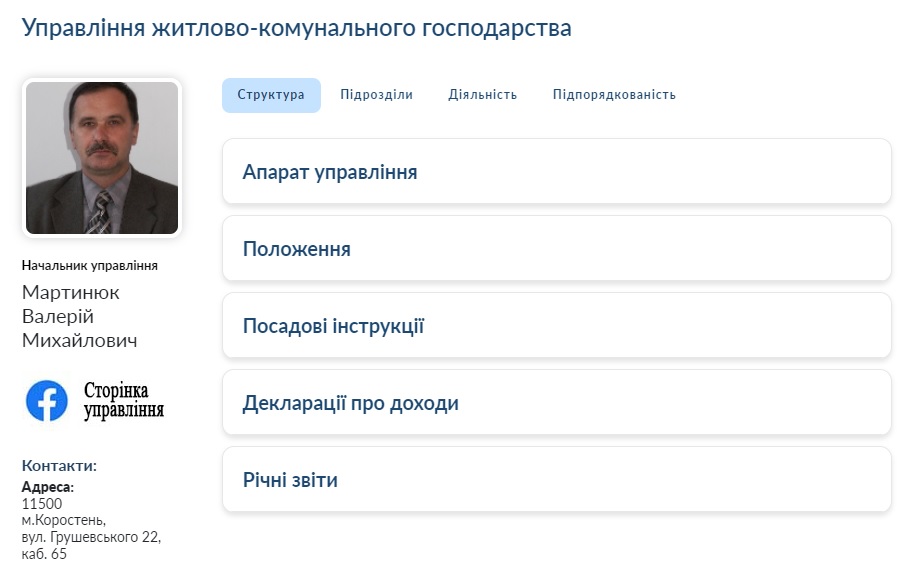Open the Посадові інструкції section
The image size is (917, 576).
tap(557, 325)
